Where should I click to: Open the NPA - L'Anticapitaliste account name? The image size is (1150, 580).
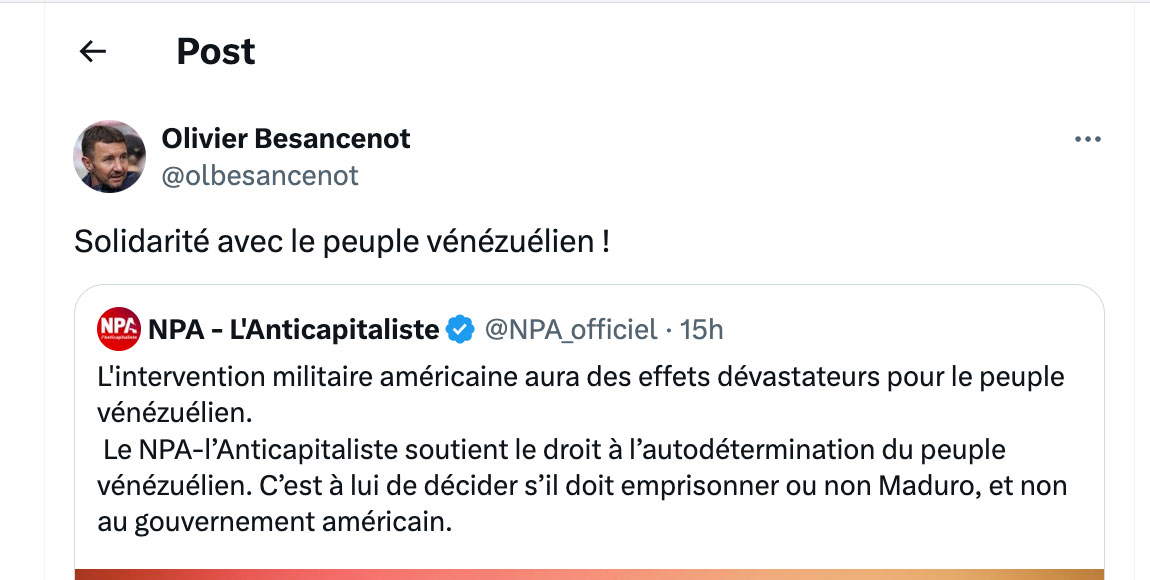294,328
